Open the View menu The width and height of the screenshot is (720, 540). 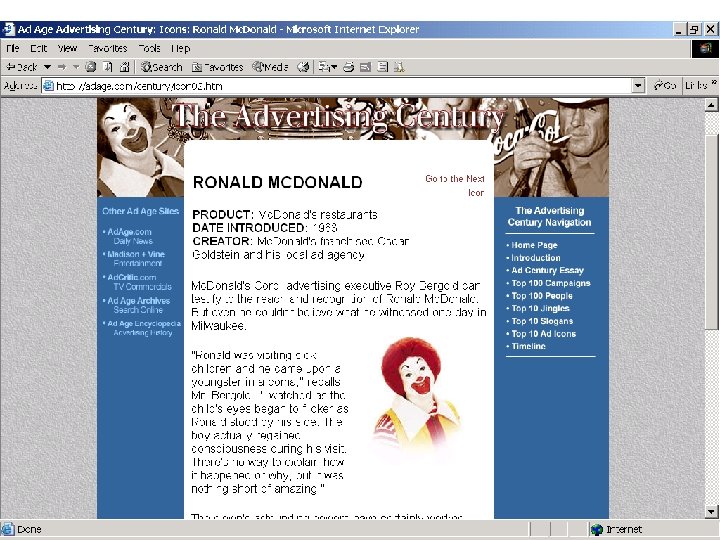tap(68, 48)
